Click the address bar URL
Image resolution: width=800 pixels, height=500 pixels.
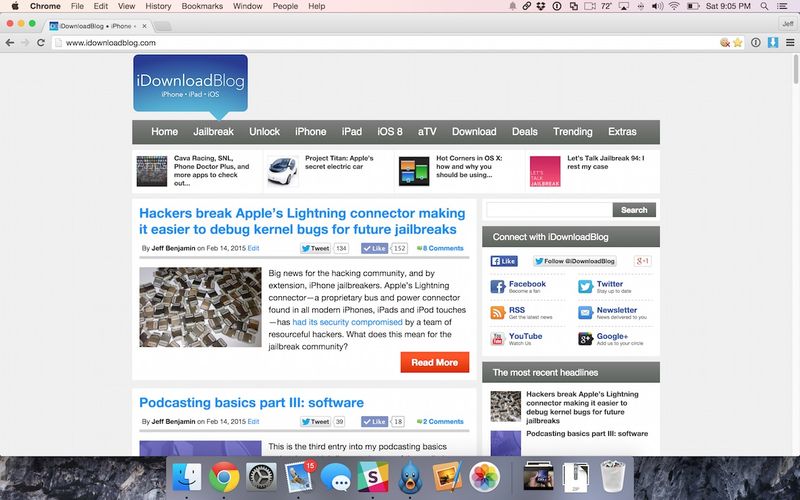pos(111,43)
